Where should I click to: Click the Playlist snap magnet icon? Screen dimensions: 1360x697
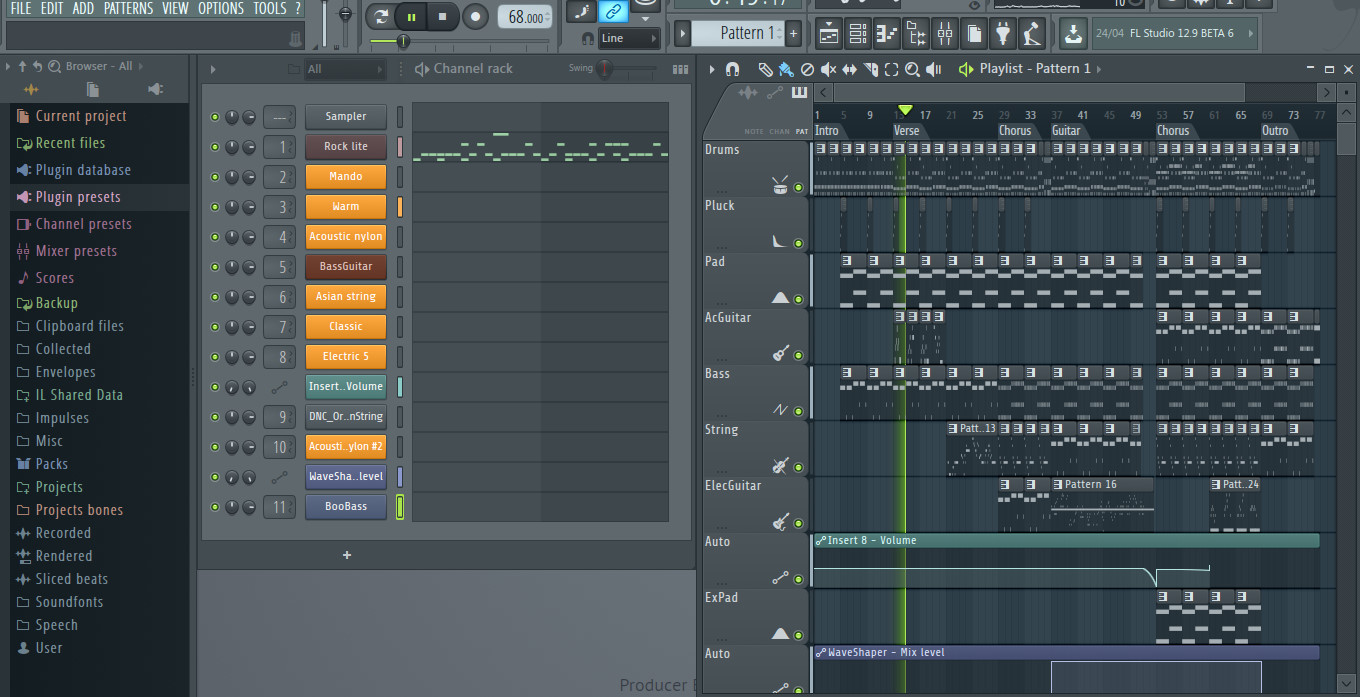click(x=732, y=69)
